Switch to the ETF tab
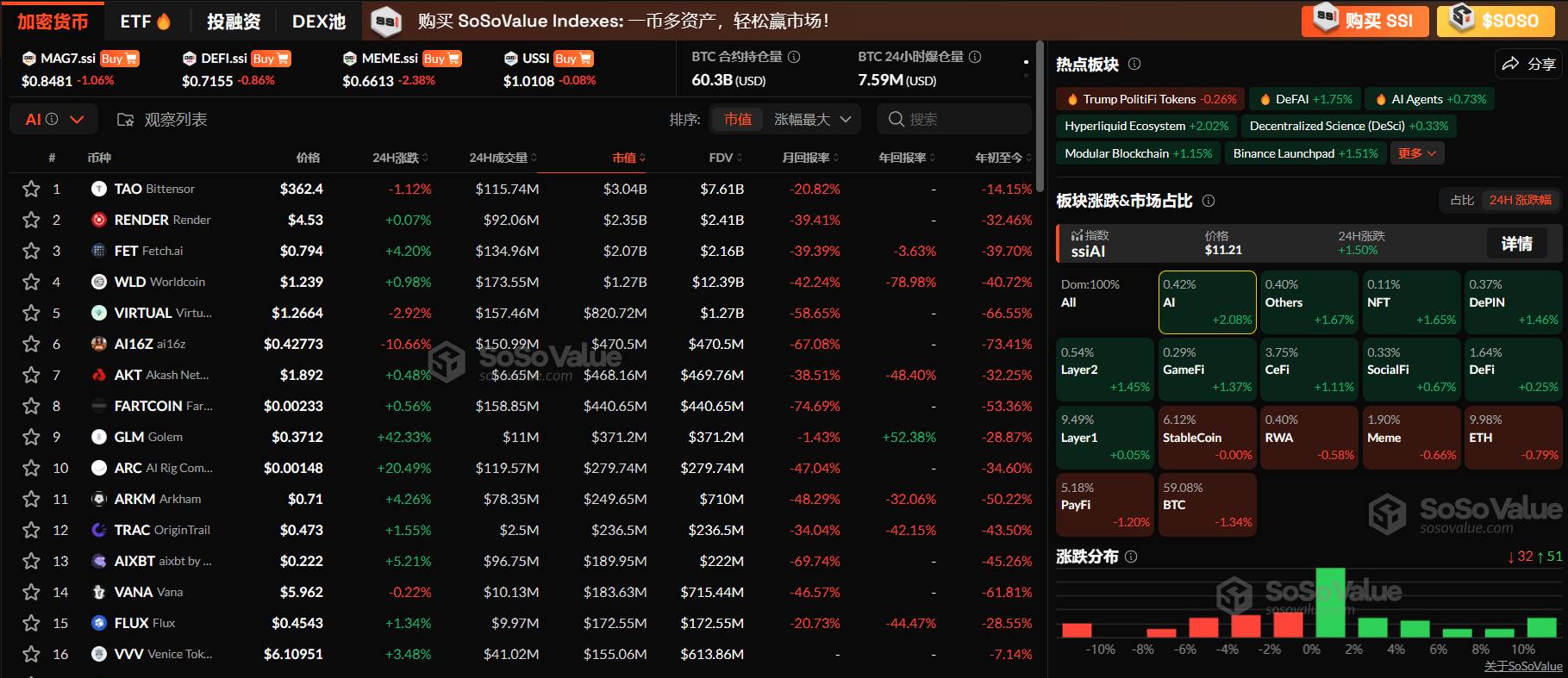1568x678 pixels. pyautogui.click(x=145, y=21)
